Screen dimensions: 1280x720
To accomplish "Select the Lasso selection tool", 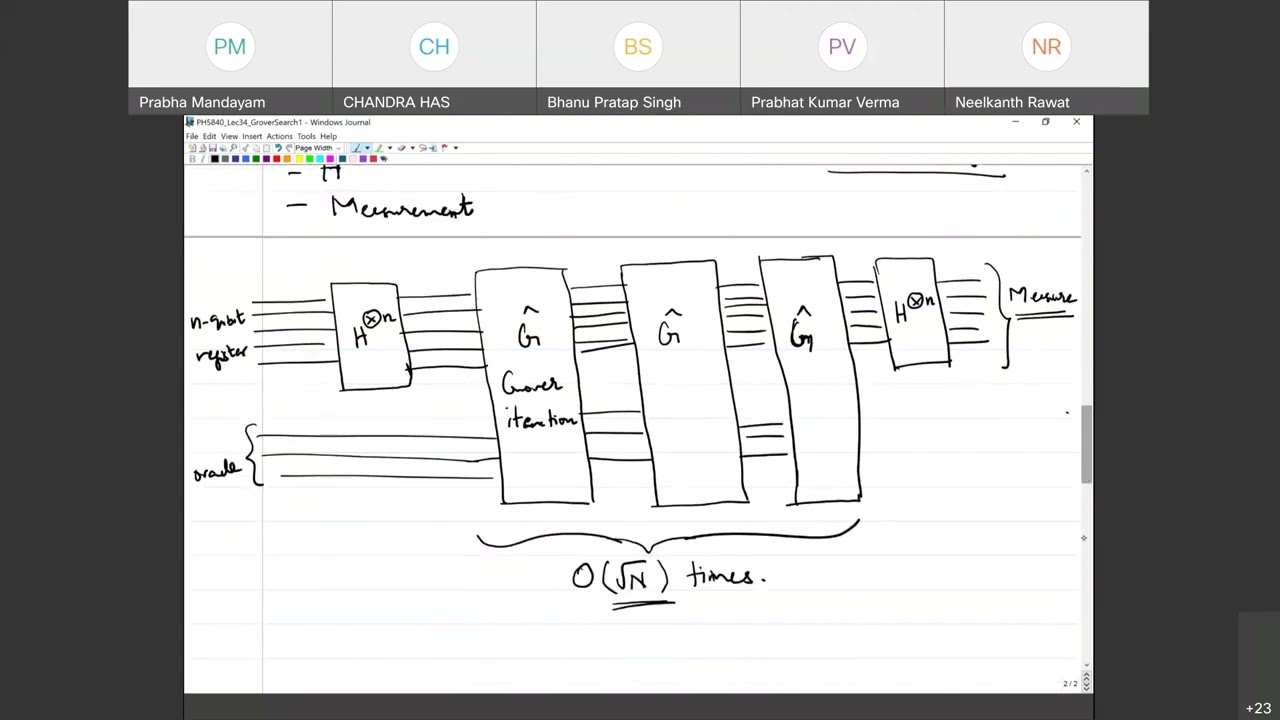I will pyautogui.click(x=423, y=148).
